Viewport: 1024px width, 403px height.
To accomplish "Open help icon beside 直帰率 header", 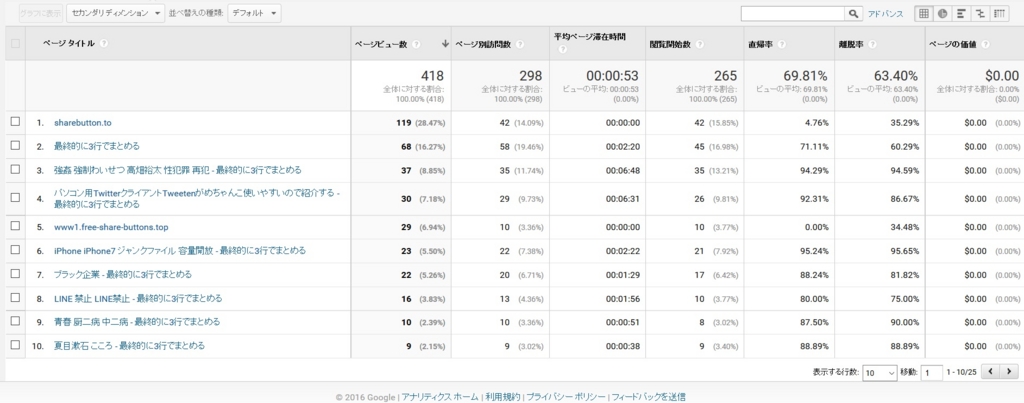I will [782, 44].
